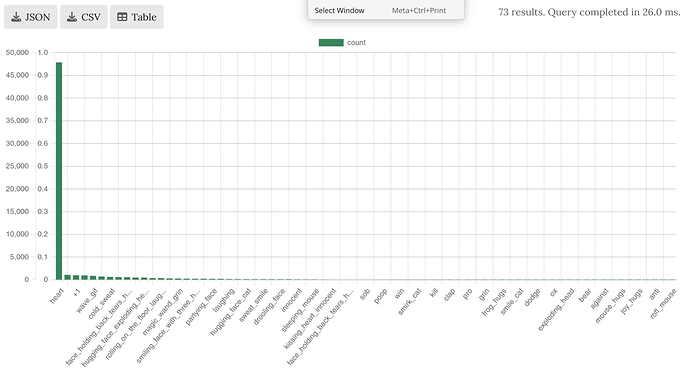This screenshot has height=370, width=690.
Task: Click the cold_sweat axis label
Action: (102, 304)
